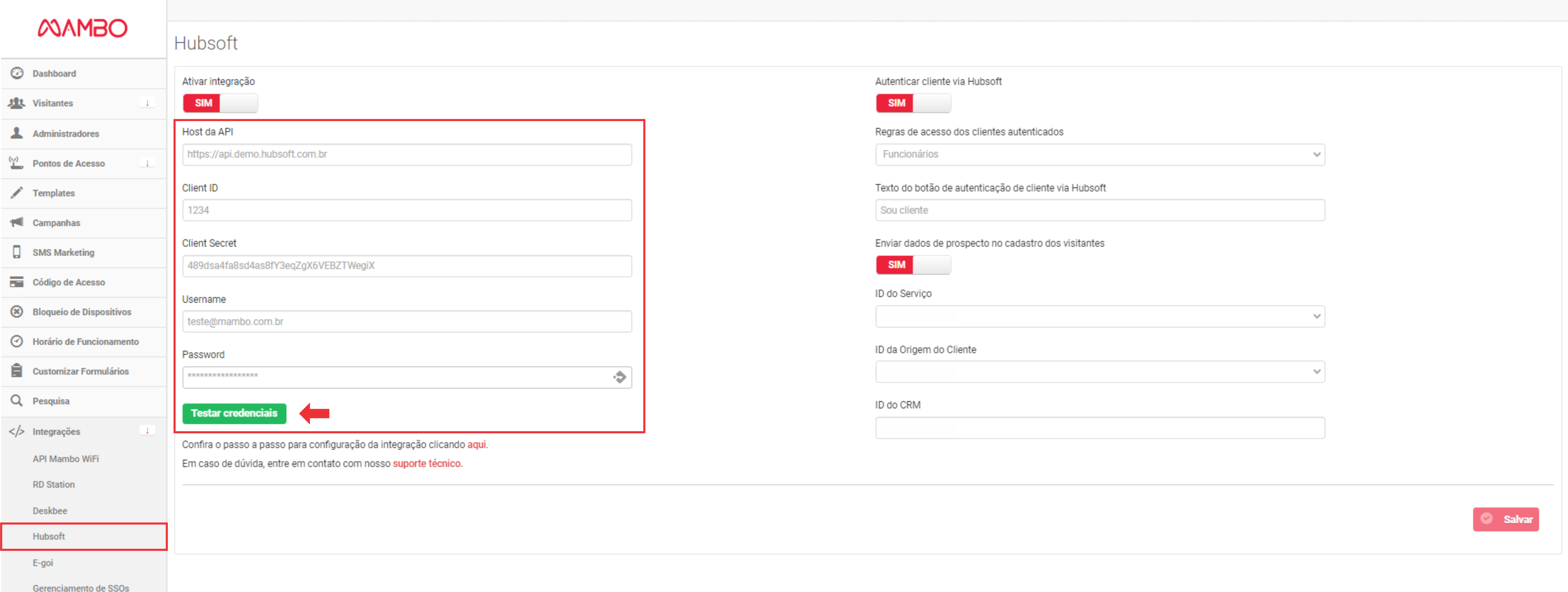Click the SMS Marketing phone icon

(17, 252)
